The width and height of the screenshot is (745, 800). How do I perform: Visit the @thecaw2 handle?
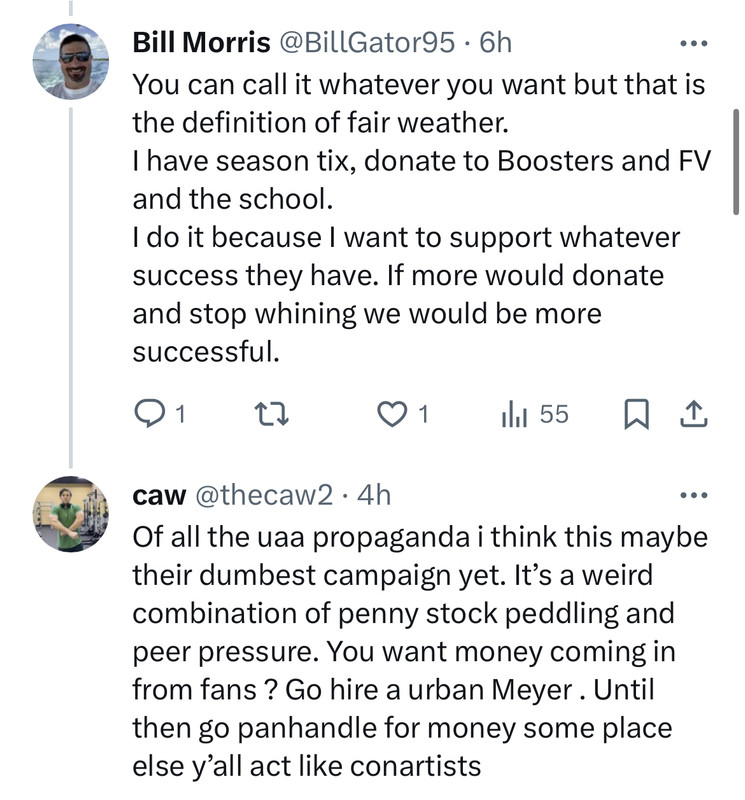click(264, 495)
